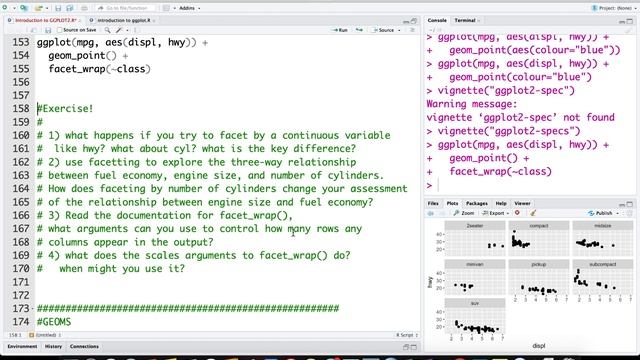Switch to Introduction to GGPLOT2.R tab
640x360 pixels.
click(45, 20)
